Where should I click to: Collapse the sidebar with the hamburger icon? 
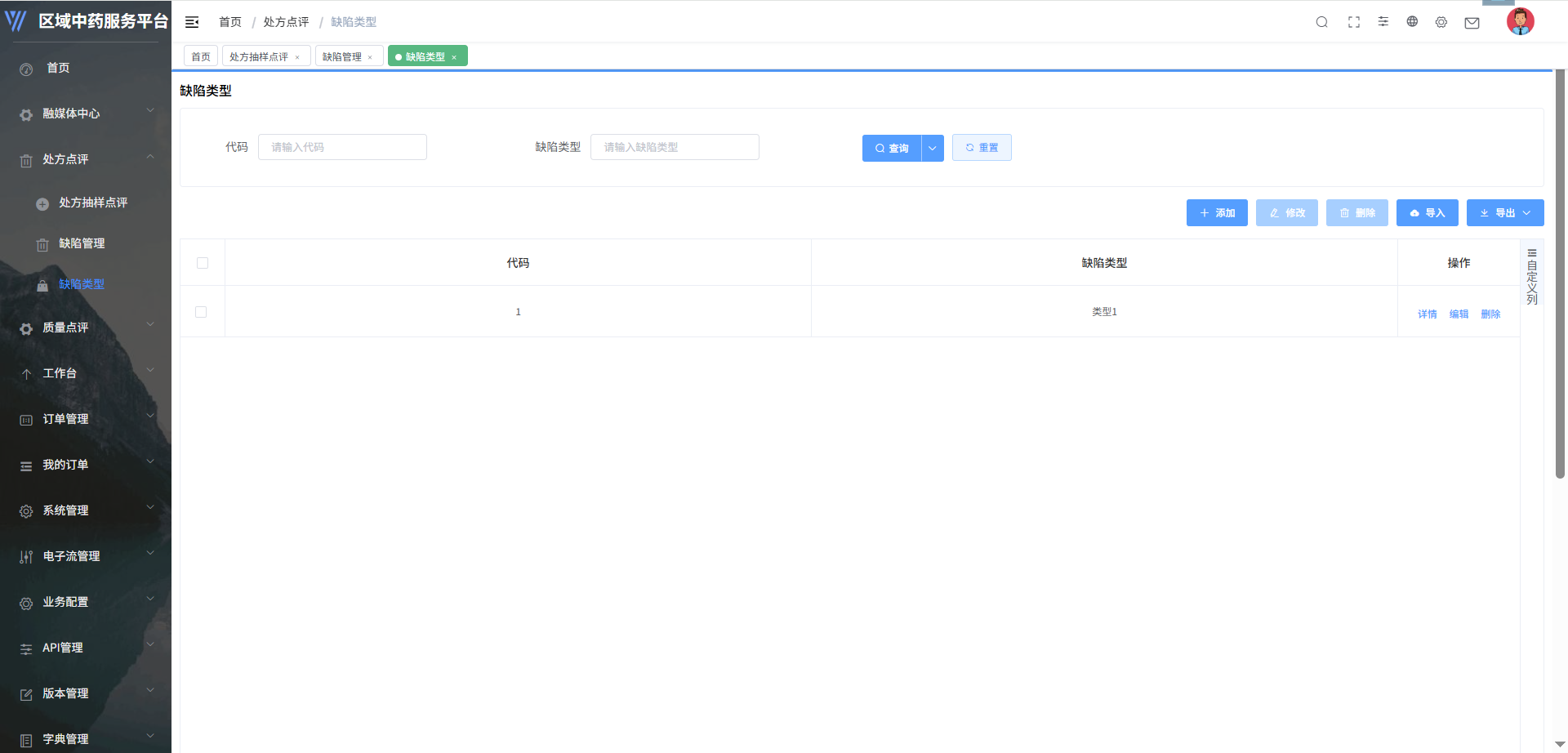point(192,22)
